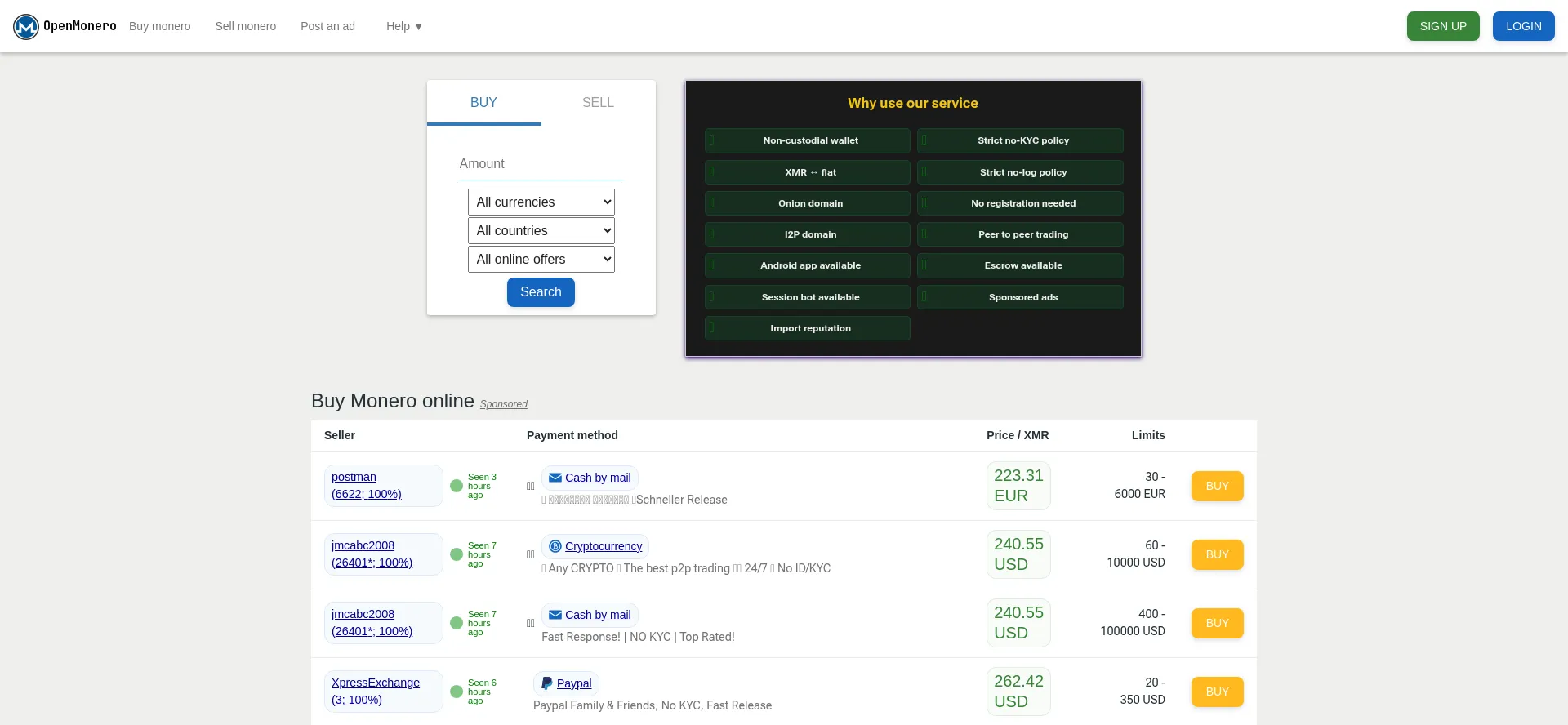Click the Strict no-log policy feature box
Viewport: 1568px width, 725px height.
coord(1020,172)
